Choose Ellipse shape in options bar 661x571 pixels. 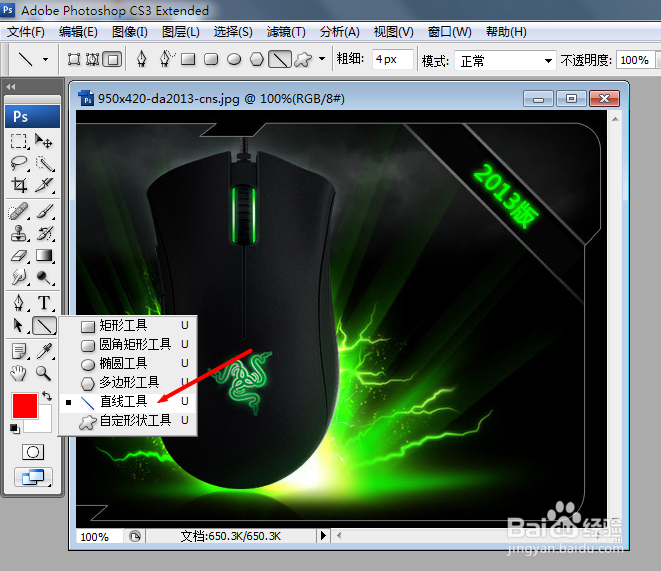pos(234,59)
